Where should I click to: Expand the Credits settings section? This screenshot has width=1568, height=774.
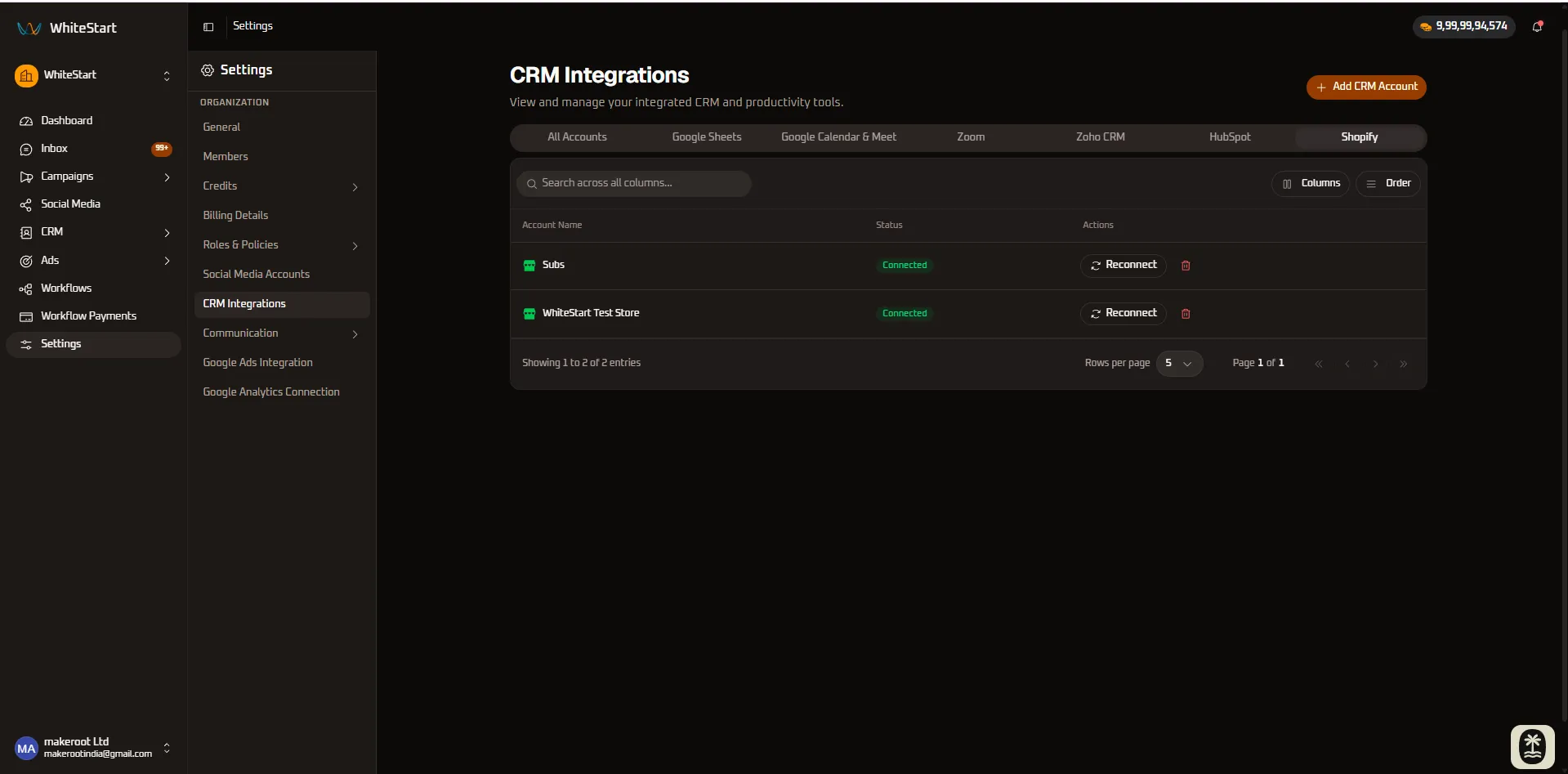pos(281,186)
